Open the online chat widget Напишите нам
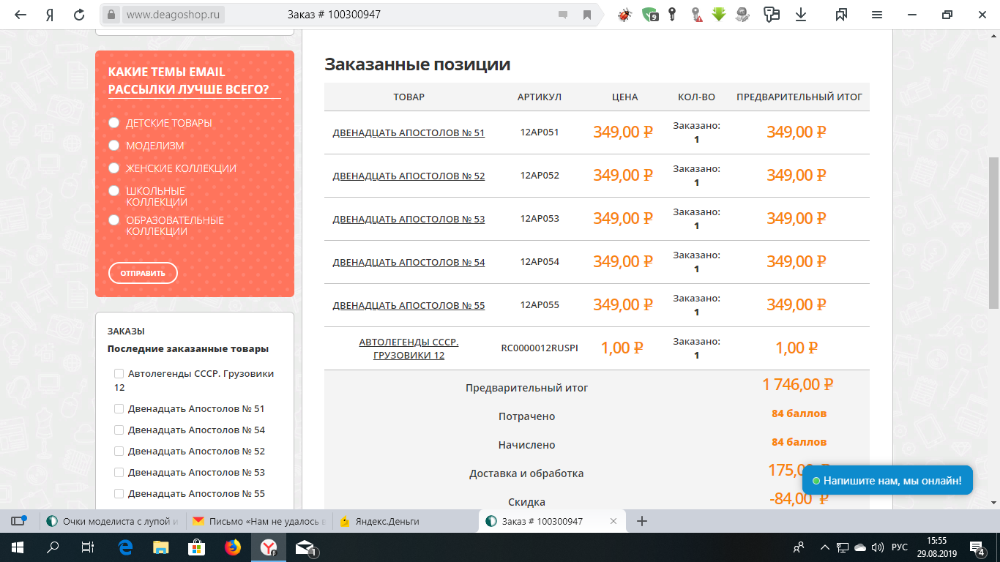Screen dimensions: 1000x562 (x=887, y=480)
